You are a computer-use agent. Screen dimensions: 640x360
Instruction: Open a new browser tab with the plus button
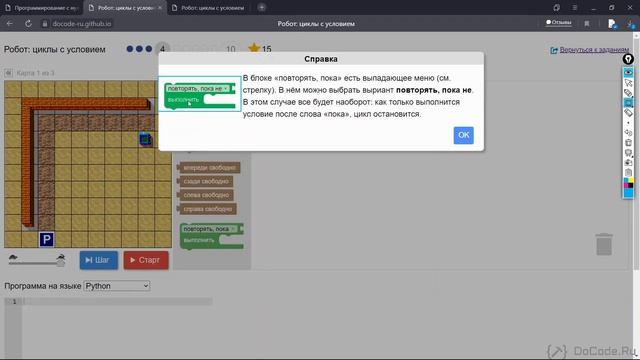tap(262, 7)
